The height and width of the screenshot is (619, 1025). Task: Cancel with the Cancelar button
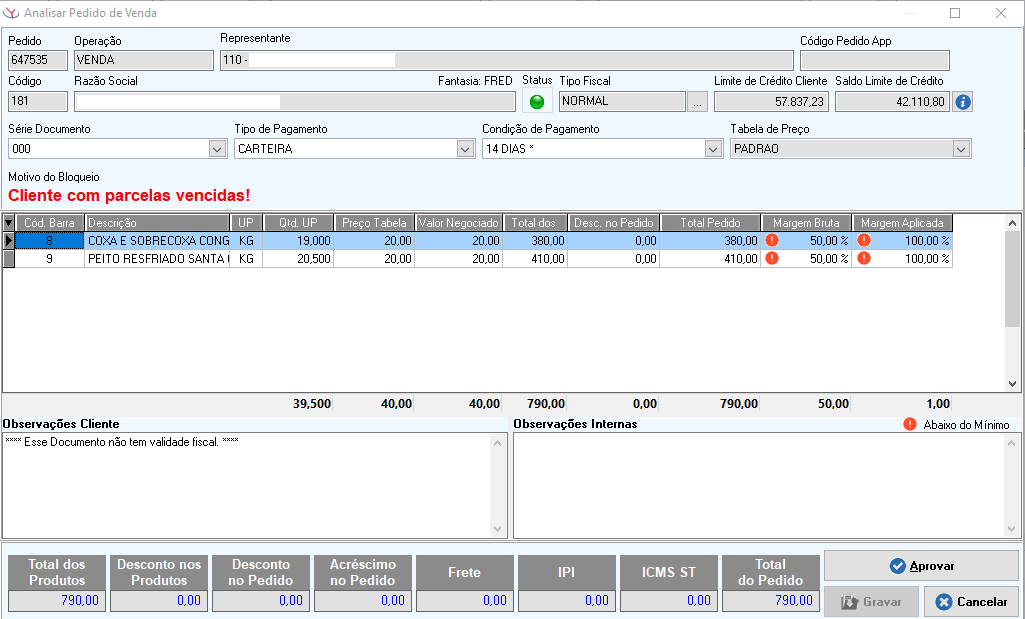click(971, 601)
